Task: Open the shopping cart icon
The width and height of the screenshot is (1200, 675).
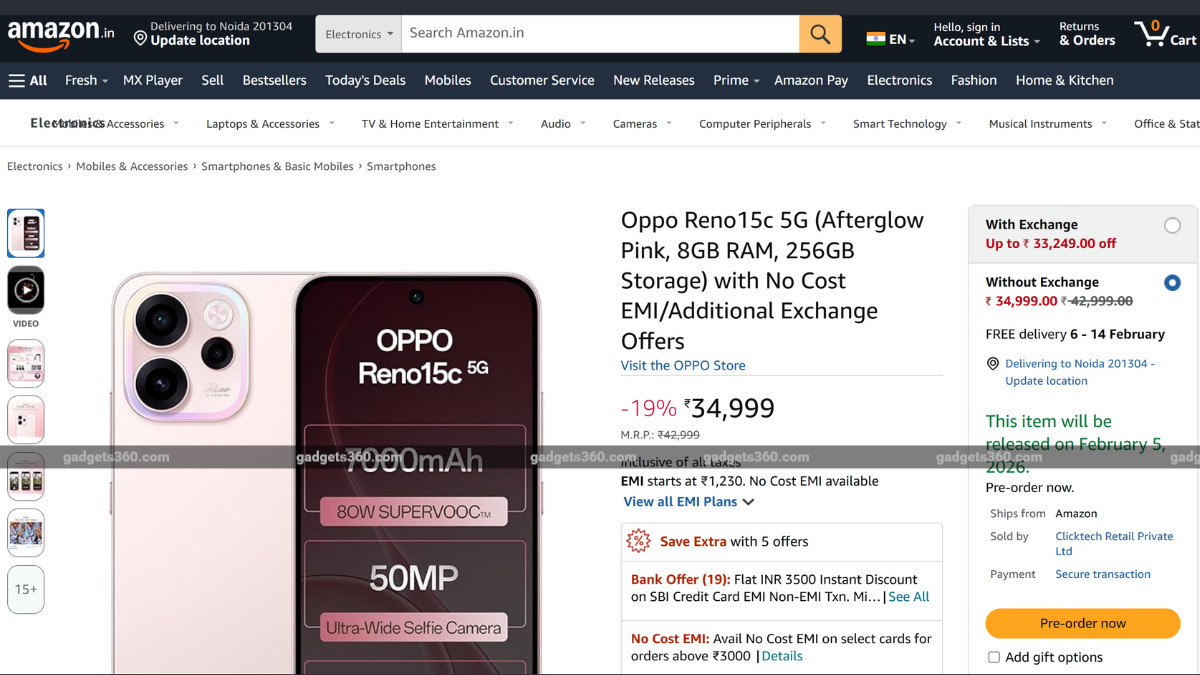Action: [1150, 32]
